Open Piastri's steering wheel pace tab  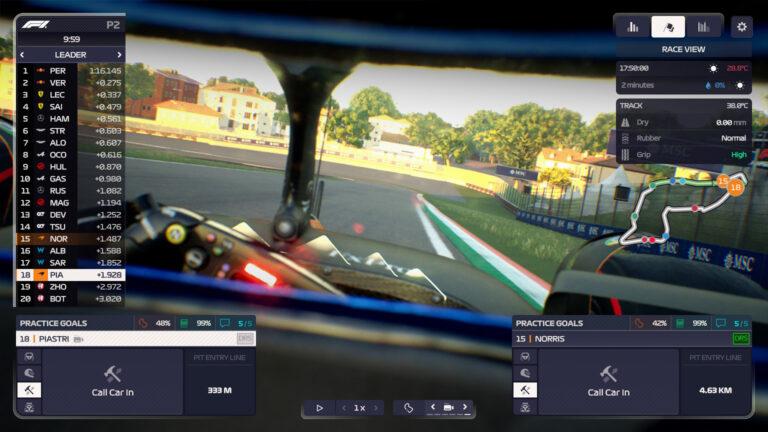coord(29,357)
